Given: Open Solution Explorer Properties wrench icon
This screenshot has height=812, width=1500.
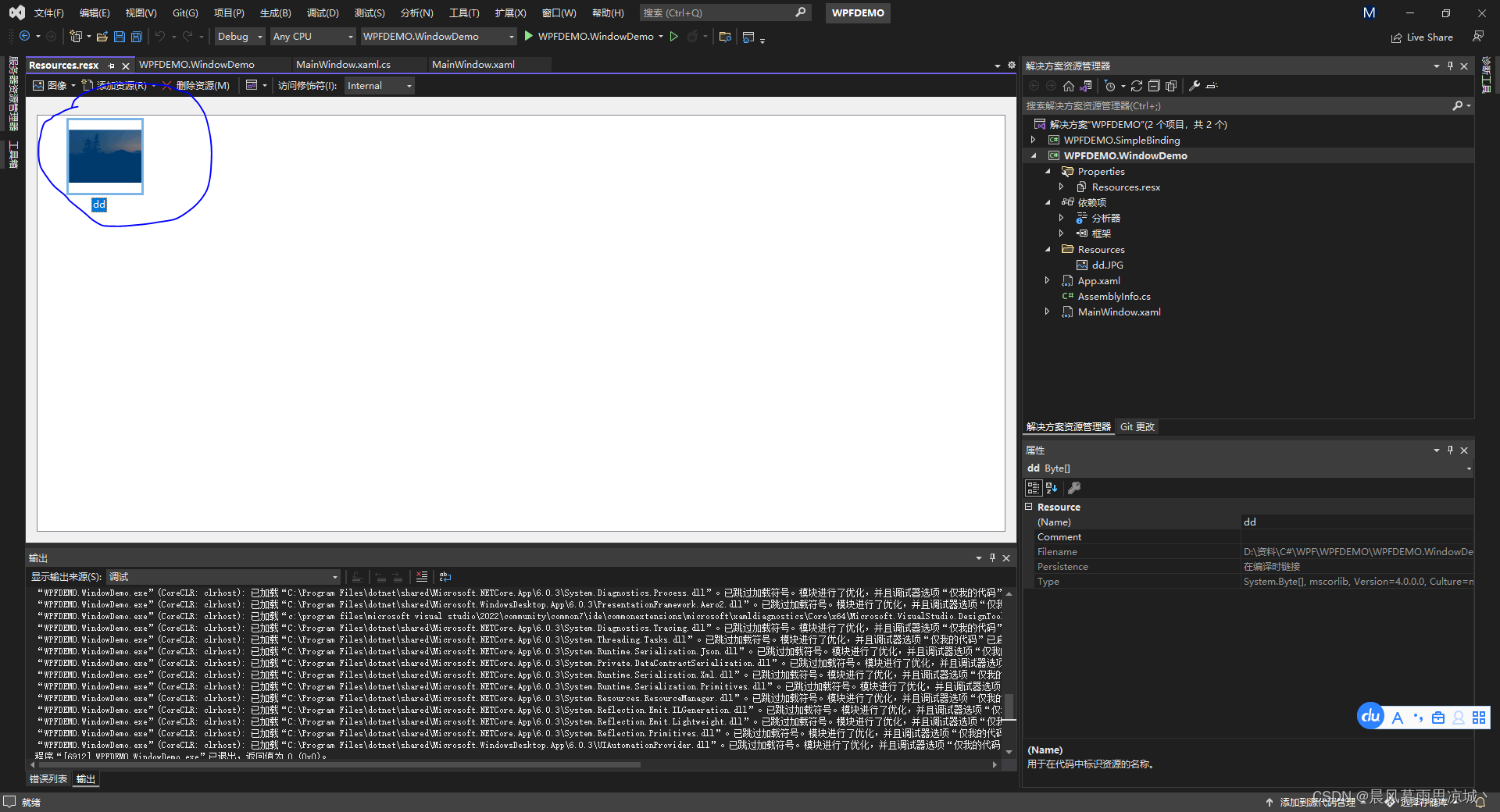Looking at the screenshot, I should pos(1194,86).
